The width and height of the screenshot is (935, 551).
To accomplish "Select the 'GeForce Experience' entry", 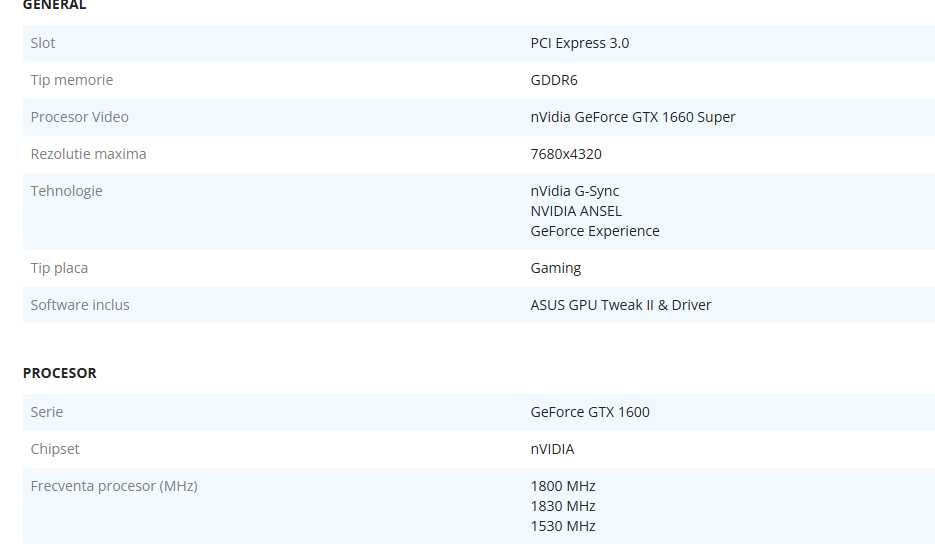I will (x=595, y=231).
